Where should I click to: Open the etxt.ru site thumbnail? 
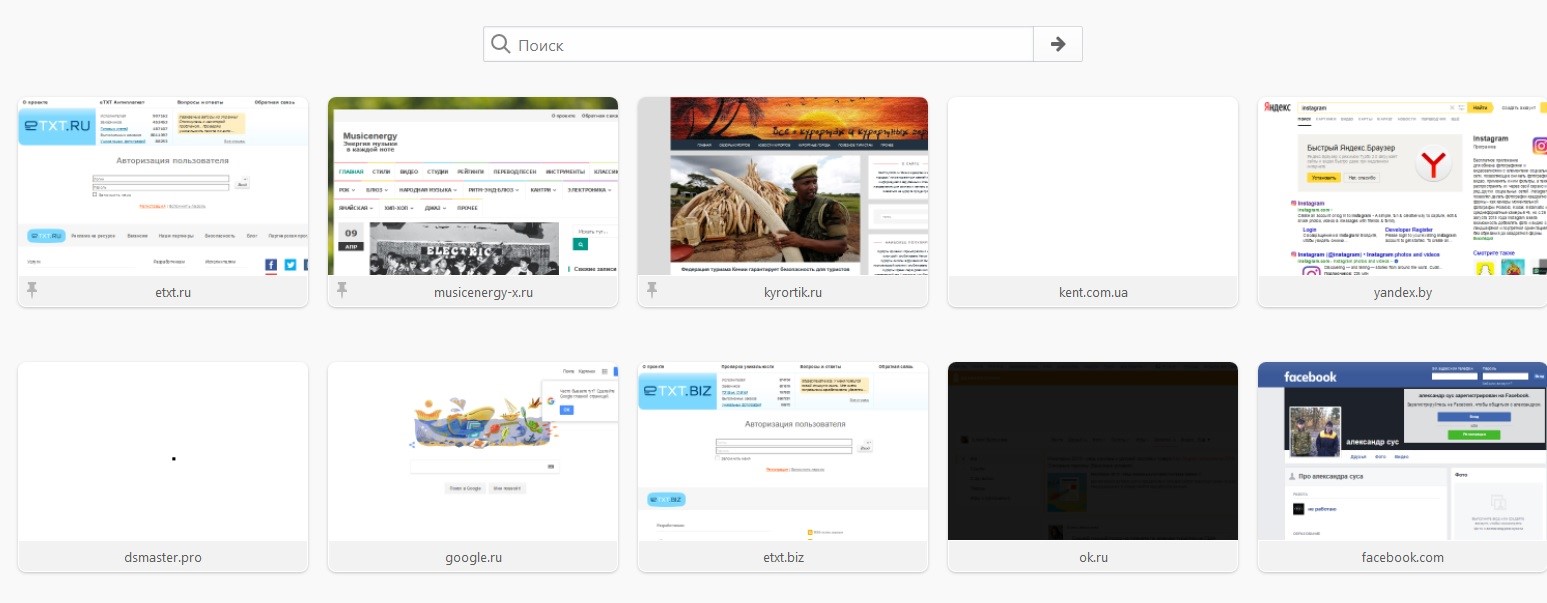click(x=163, y=187)
